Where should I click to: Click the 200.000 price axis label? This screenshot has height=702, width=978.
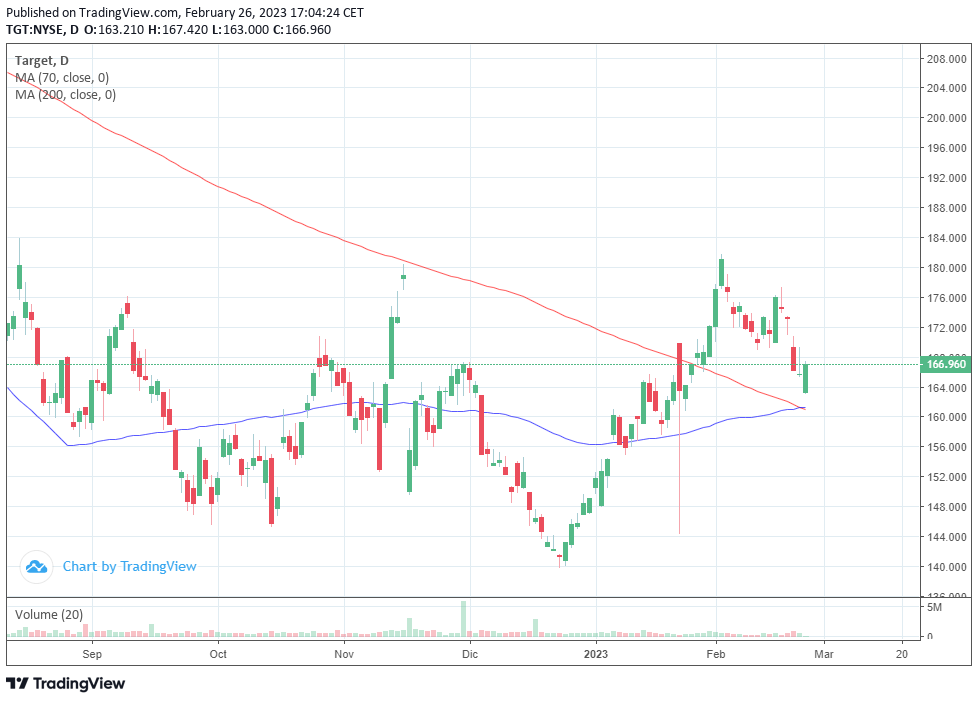pyautogui.click(x=946, y=118)
